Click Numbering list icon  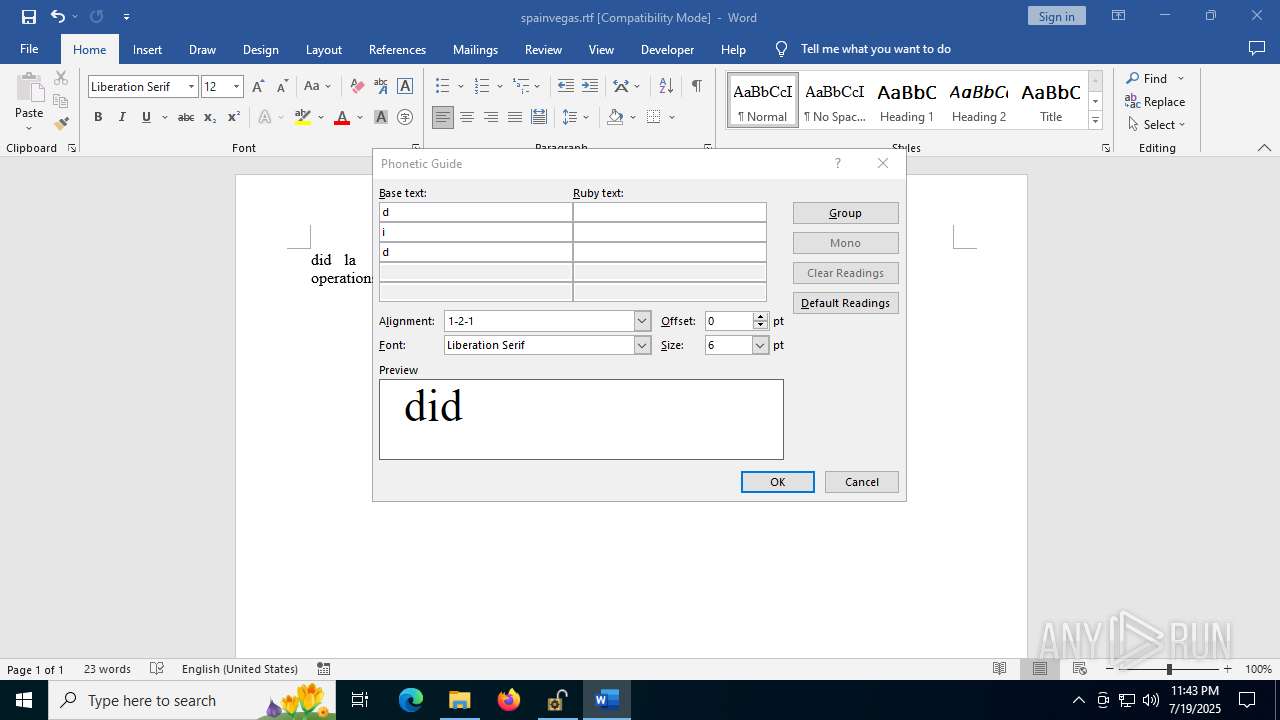tap(482, 86)
